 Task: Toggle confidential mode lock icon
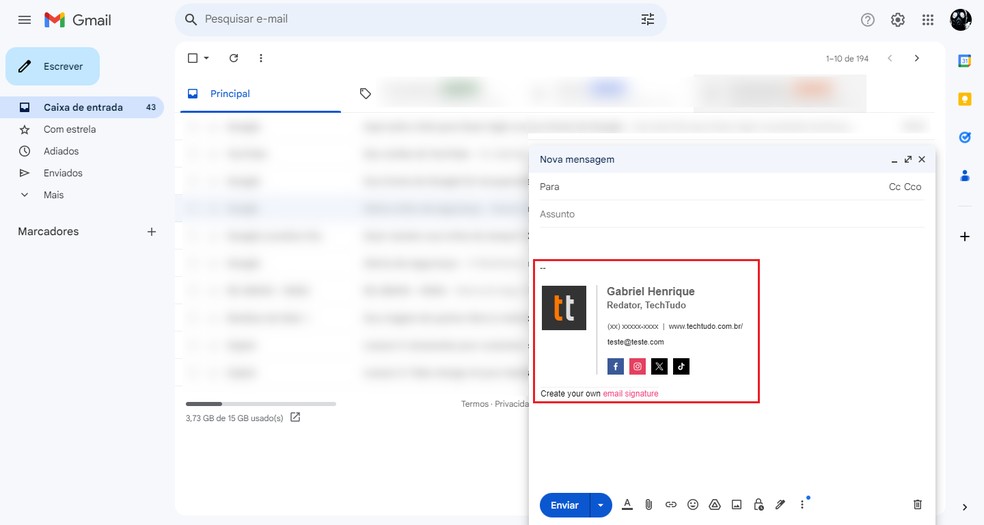click(x=759, y=505)
